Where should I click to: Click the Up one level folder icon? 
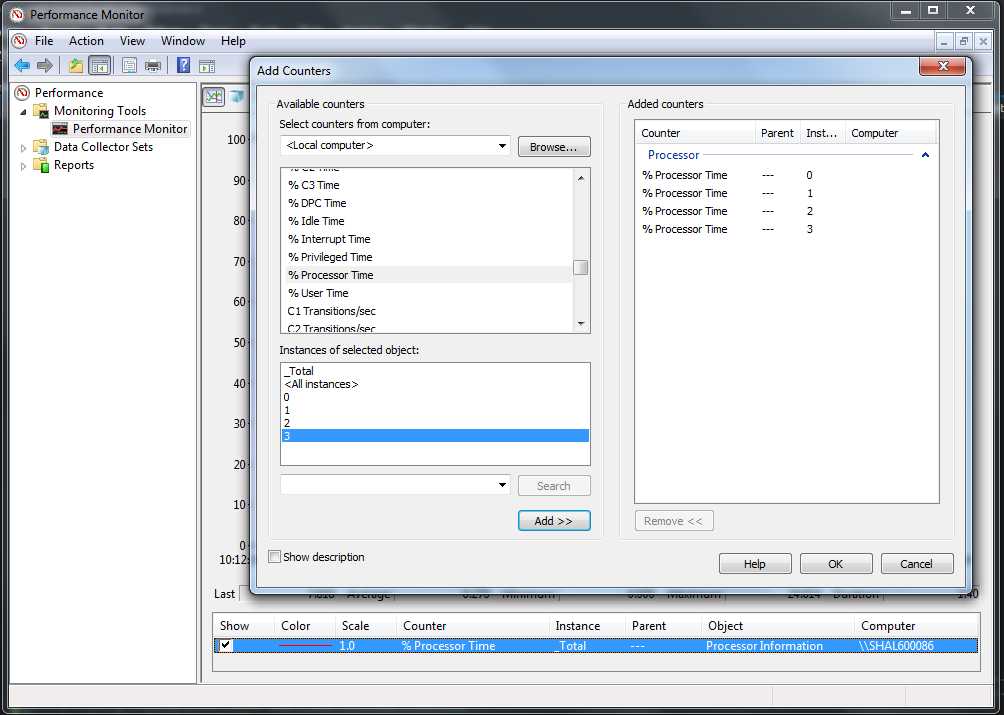tap(76, 65)
